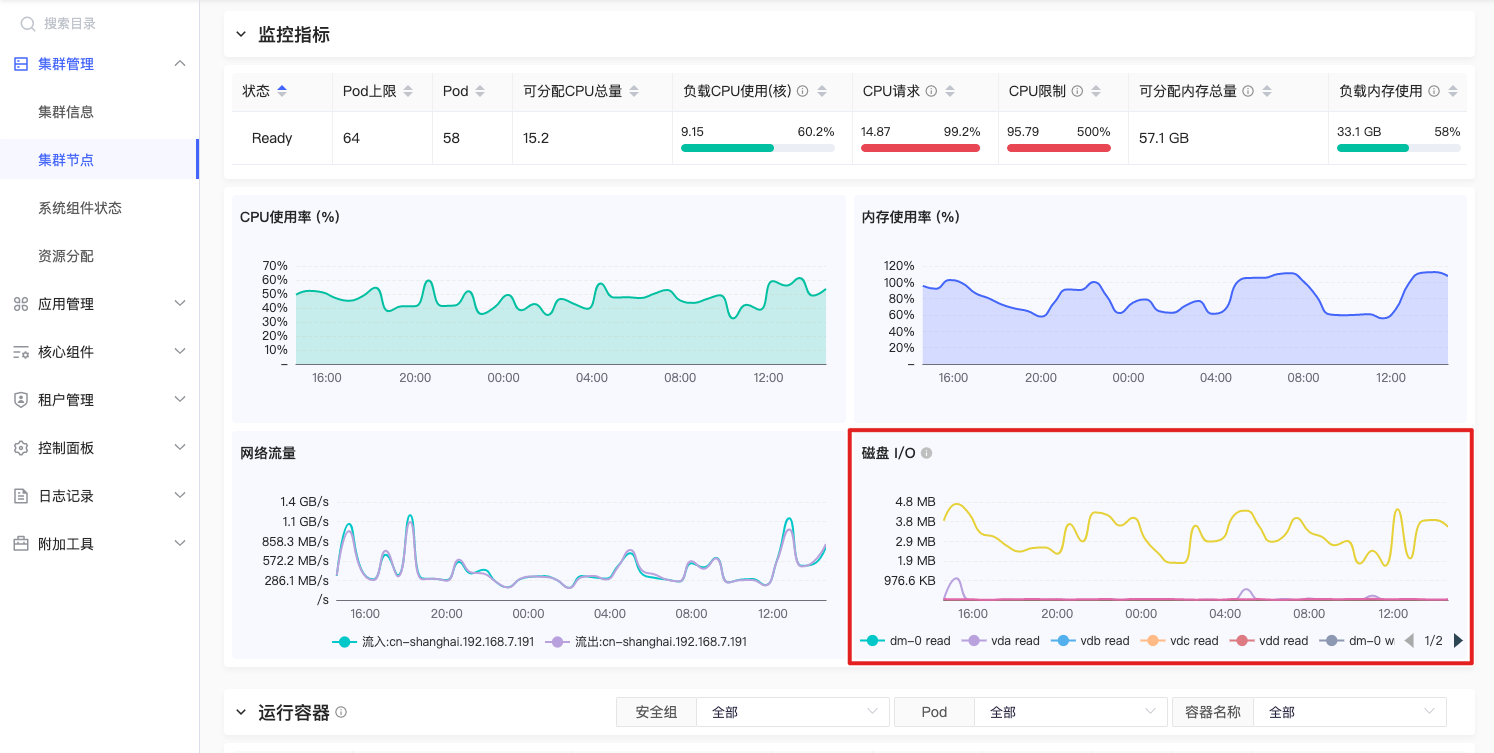Sort table by Pod上限 column arrows
This screenshot has width=1494, height=753.
408,91
